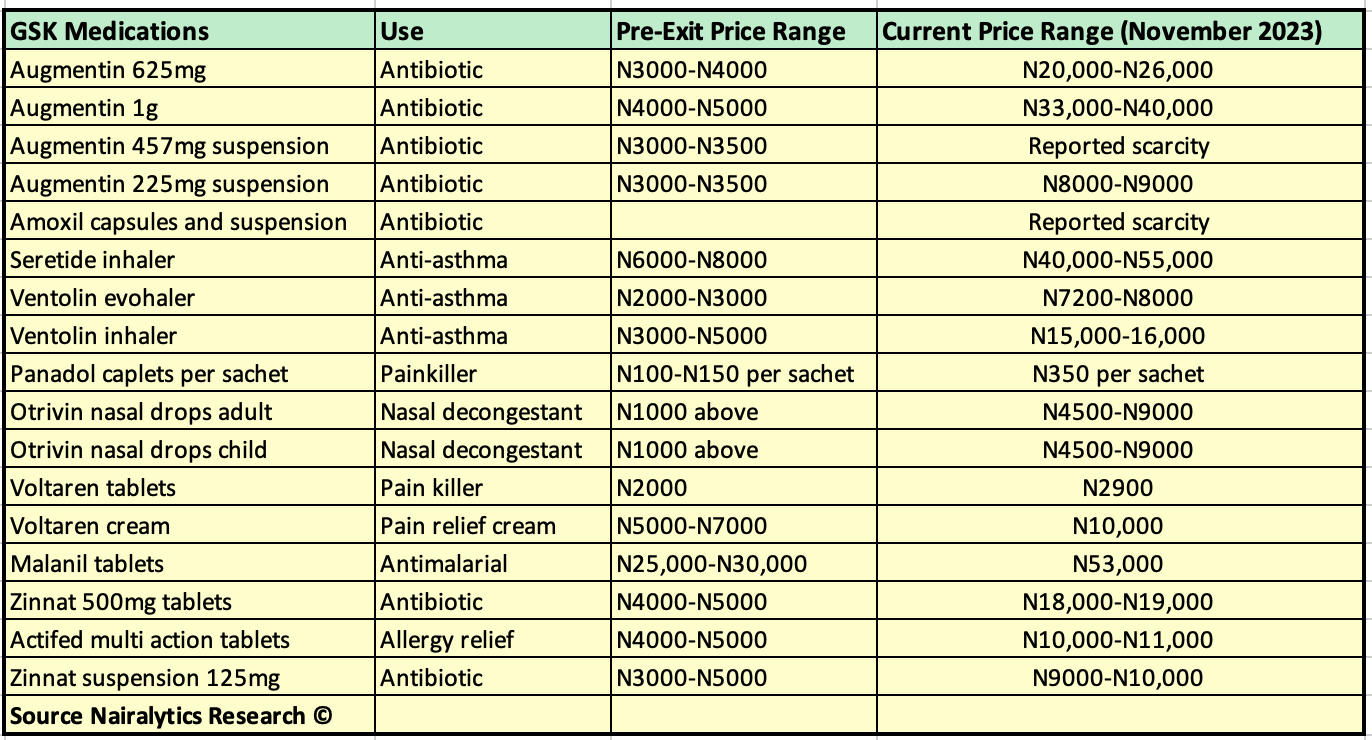Screen dimensions: 1372x740
Task: Select the Augmentin 625mg cell
Action: click(190, 70)
